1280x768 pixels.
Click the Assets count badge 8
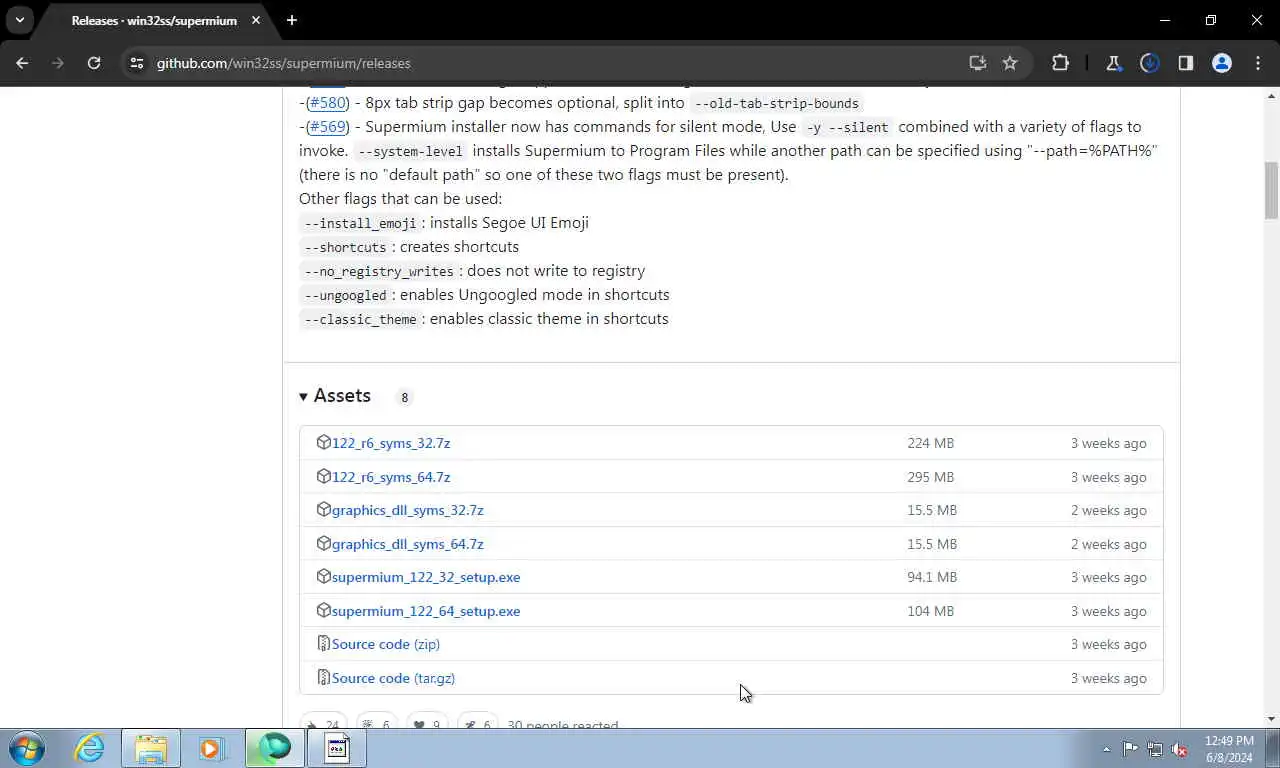pos(404,397)
